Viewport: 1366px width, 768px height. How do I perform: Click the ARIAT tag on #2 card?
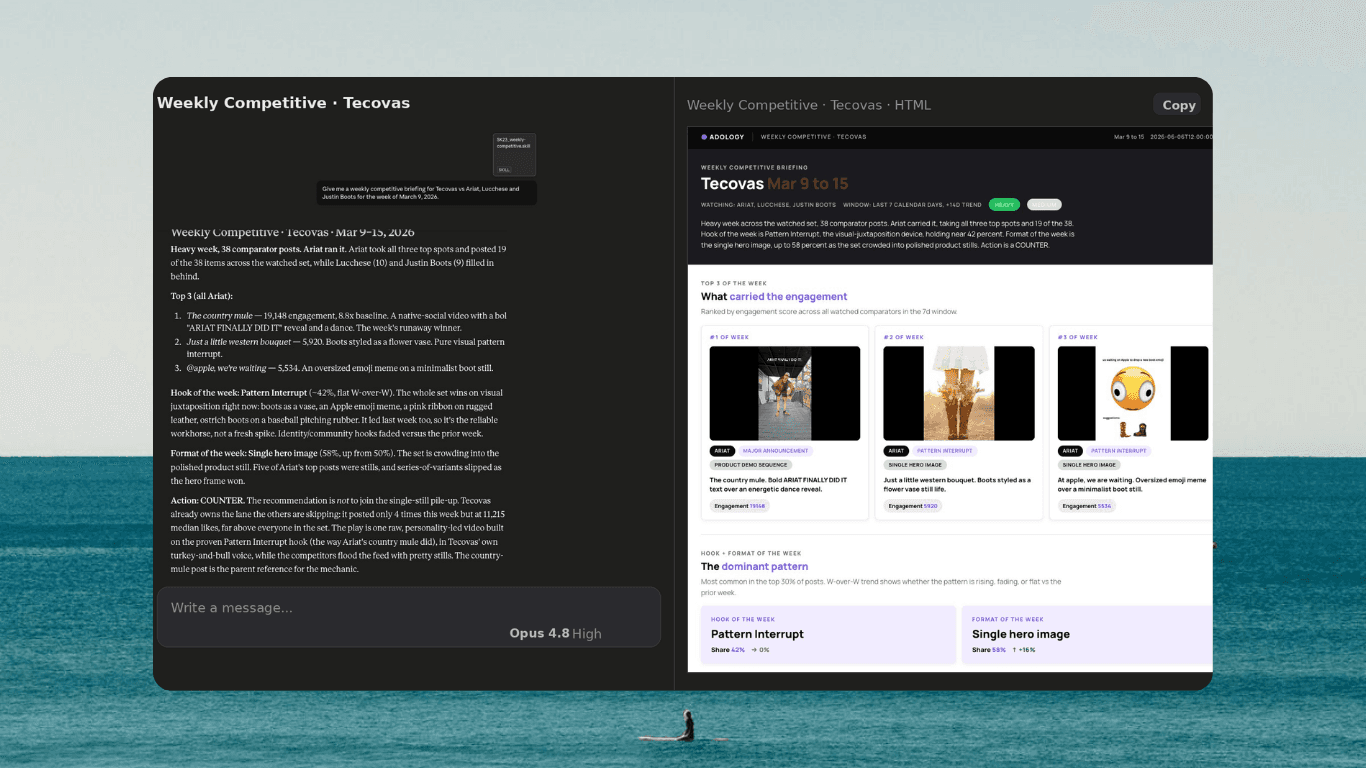click(x=896, y=451)
